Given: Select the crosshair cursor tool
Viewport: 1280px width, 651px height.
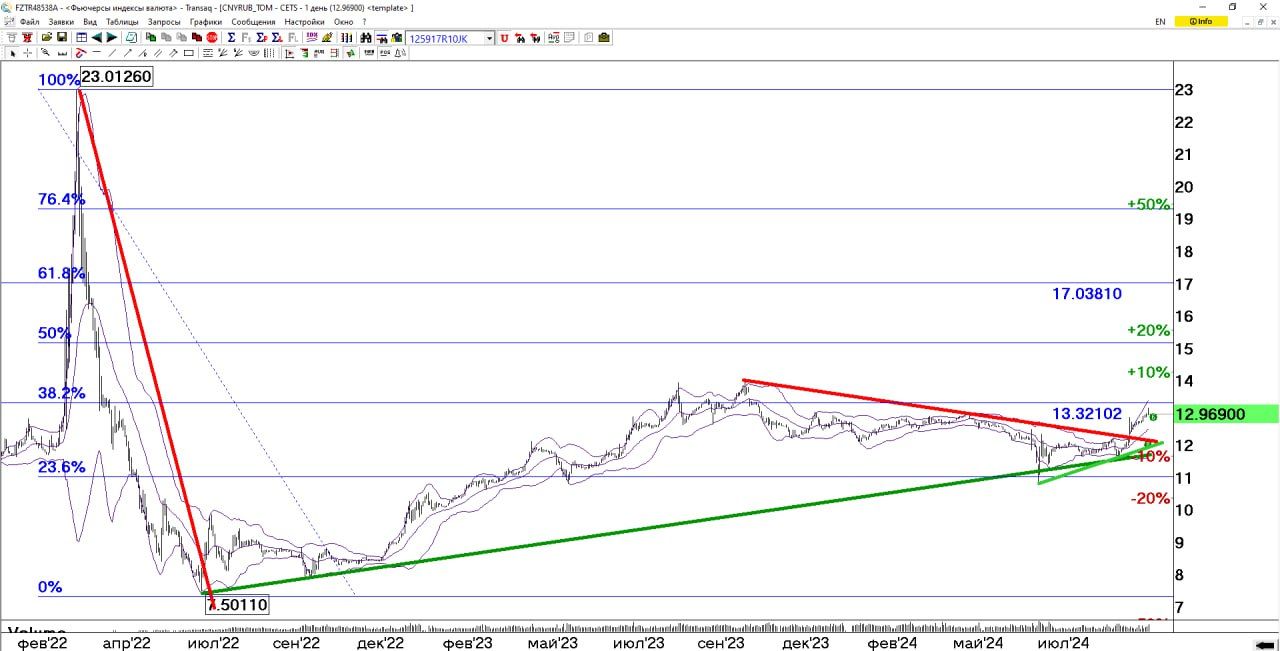Looking at the screenshot, I should (28, 53).
